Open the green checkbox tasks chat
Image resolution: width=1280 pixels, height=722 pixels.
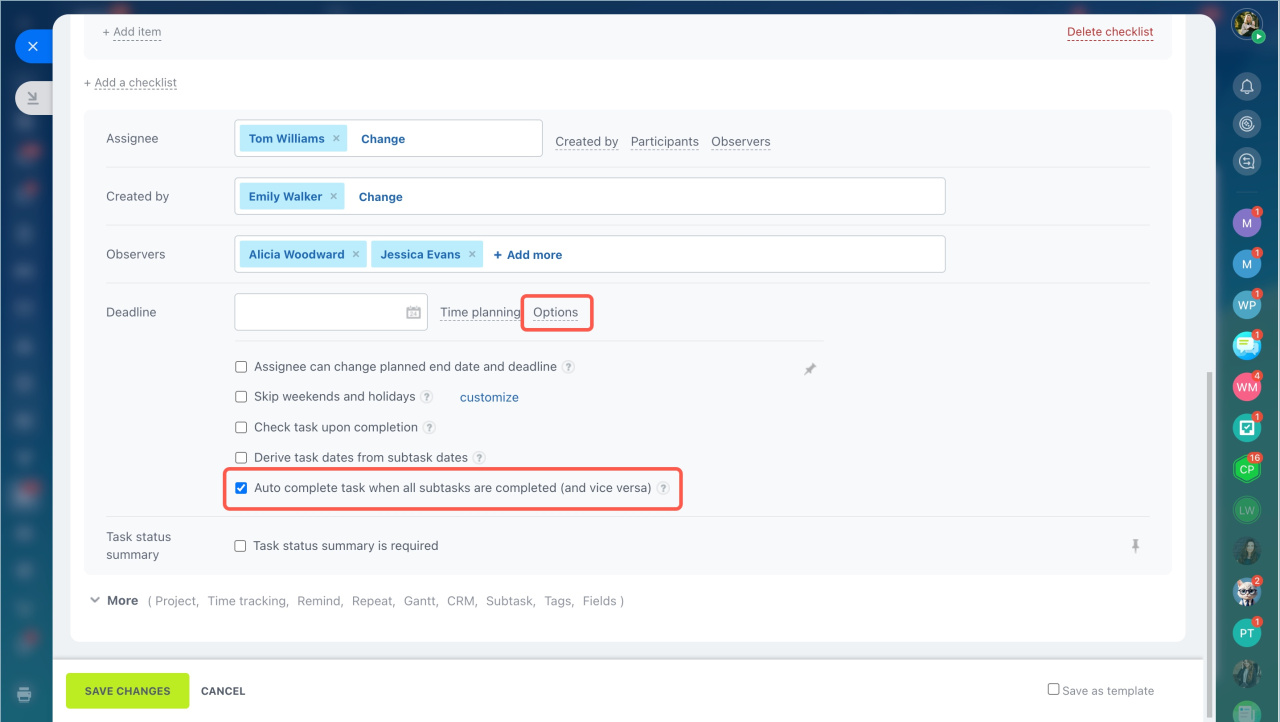pyautogui.click(x=1247, y=427)
